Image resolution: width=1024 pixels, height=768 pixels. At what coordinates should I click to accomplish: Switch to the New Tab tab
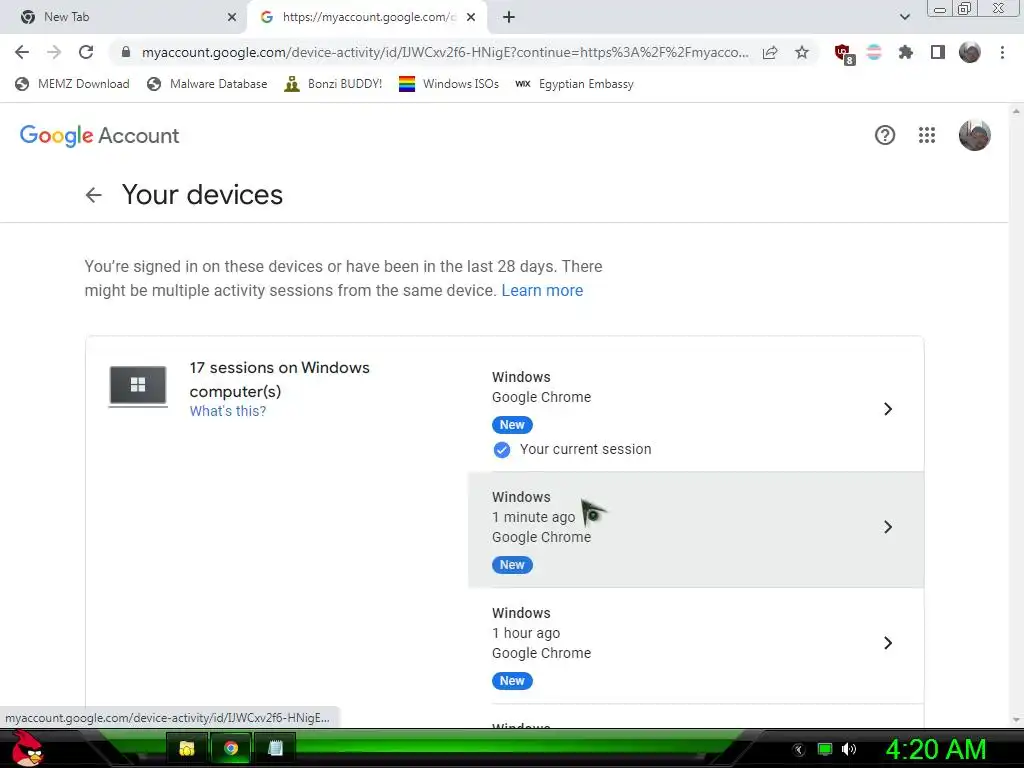(x=122, y=17)
